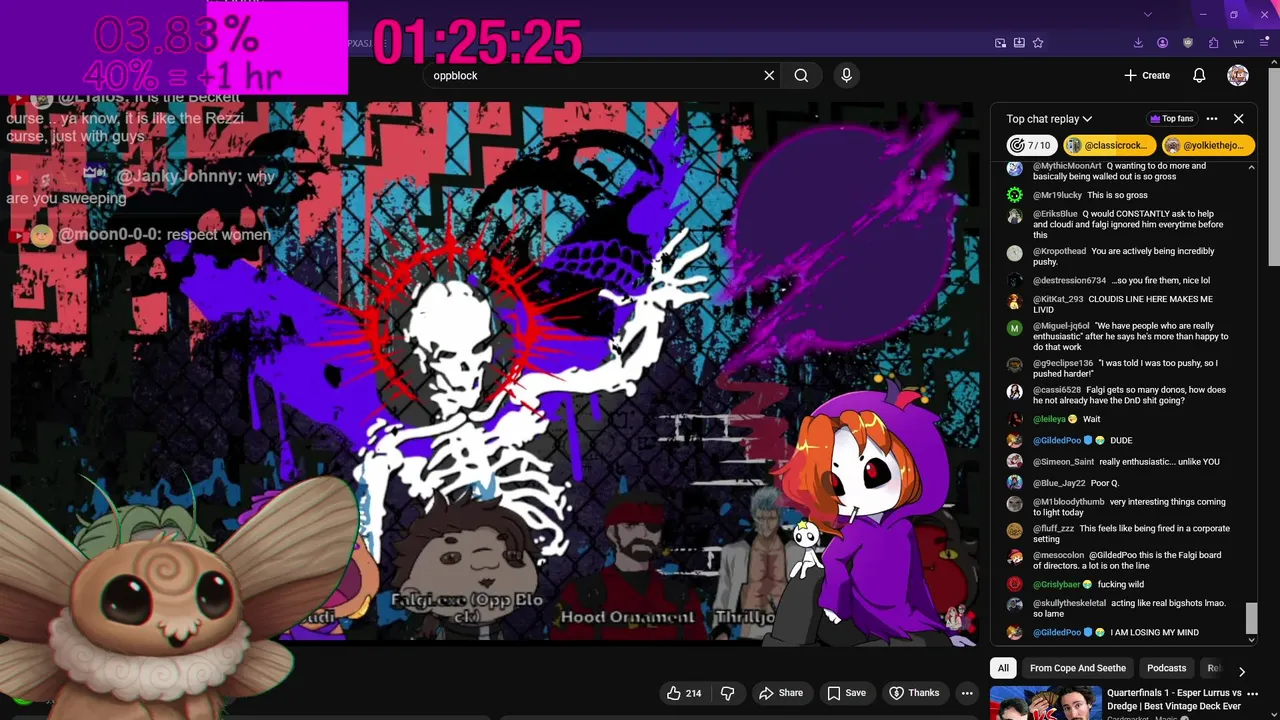Open Quarterfinals Esper Lurrus video thumbnail

coord(1045,703)
